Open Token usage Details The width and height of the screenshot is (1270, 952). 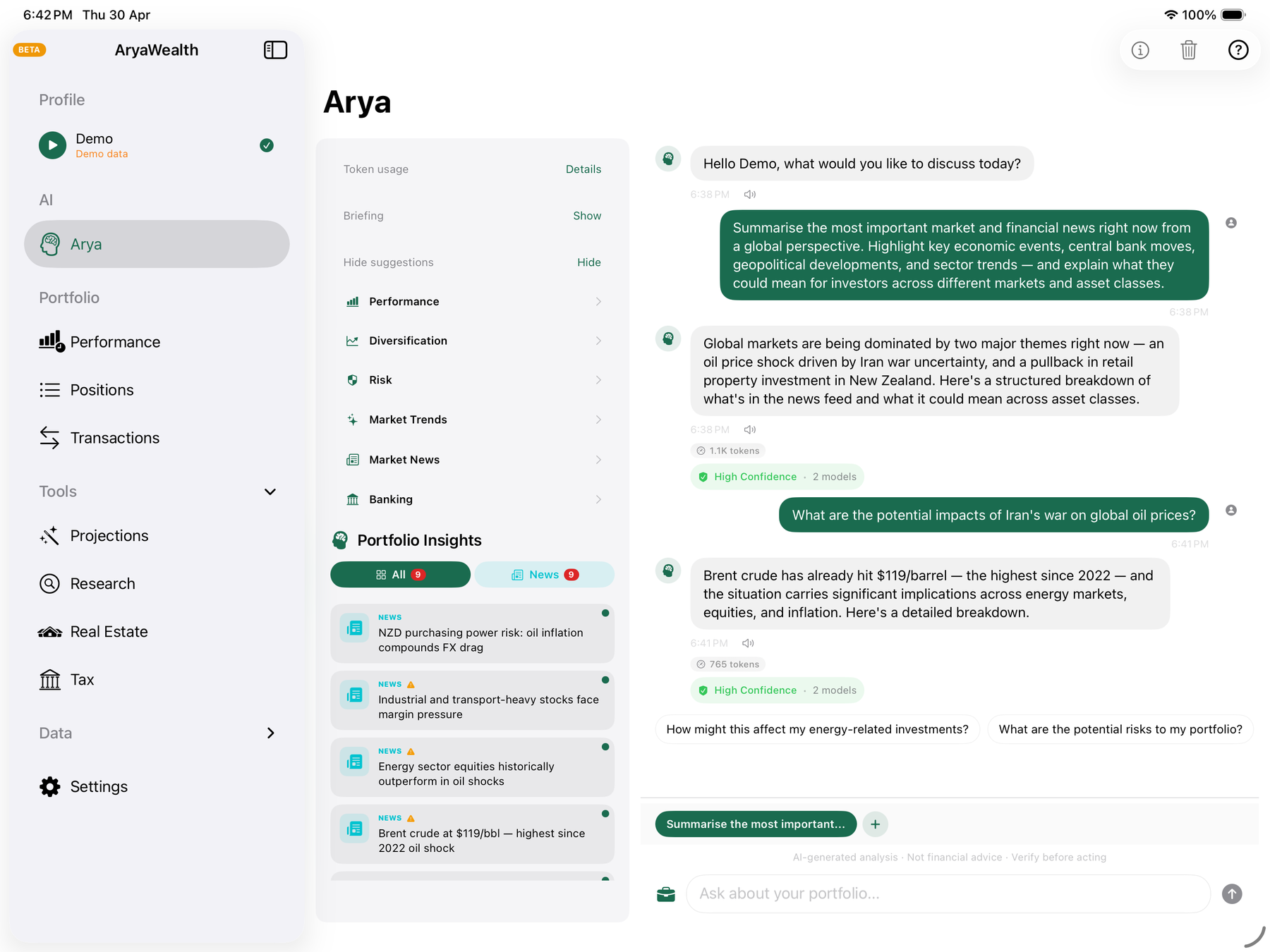[583, 169]
